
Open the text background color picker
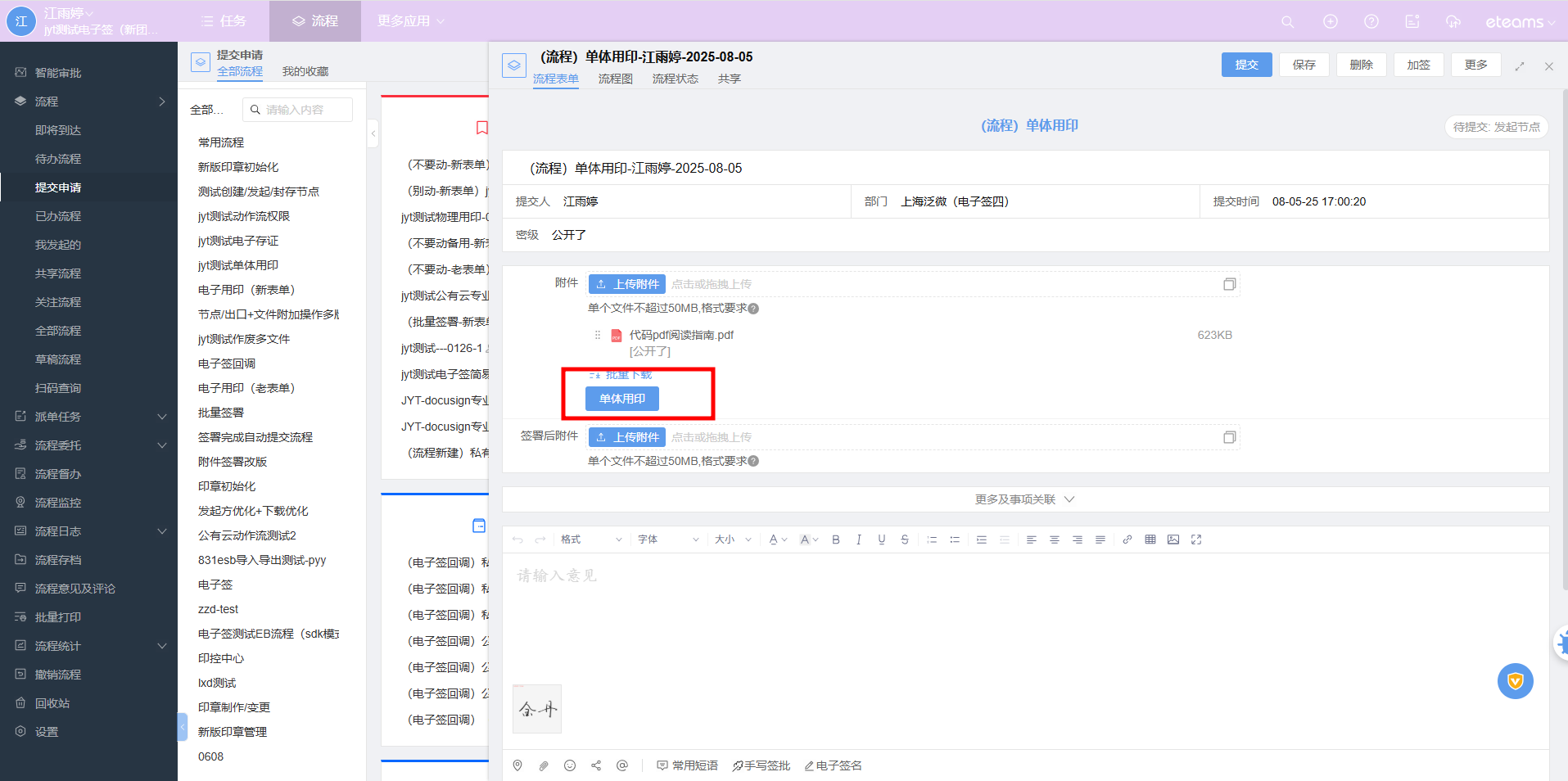tap(808, 539)
